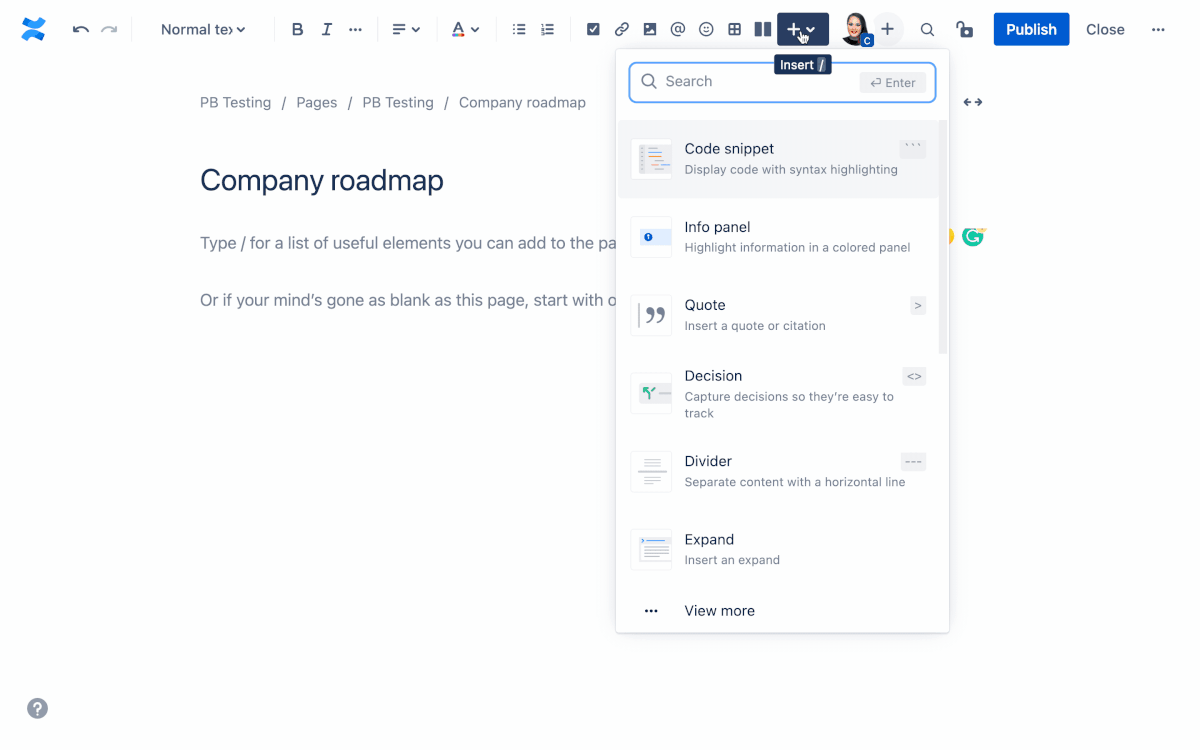This screenshot has width=1200, height=750.
Task: Toggle bold formatting
Action: point(297,30)
